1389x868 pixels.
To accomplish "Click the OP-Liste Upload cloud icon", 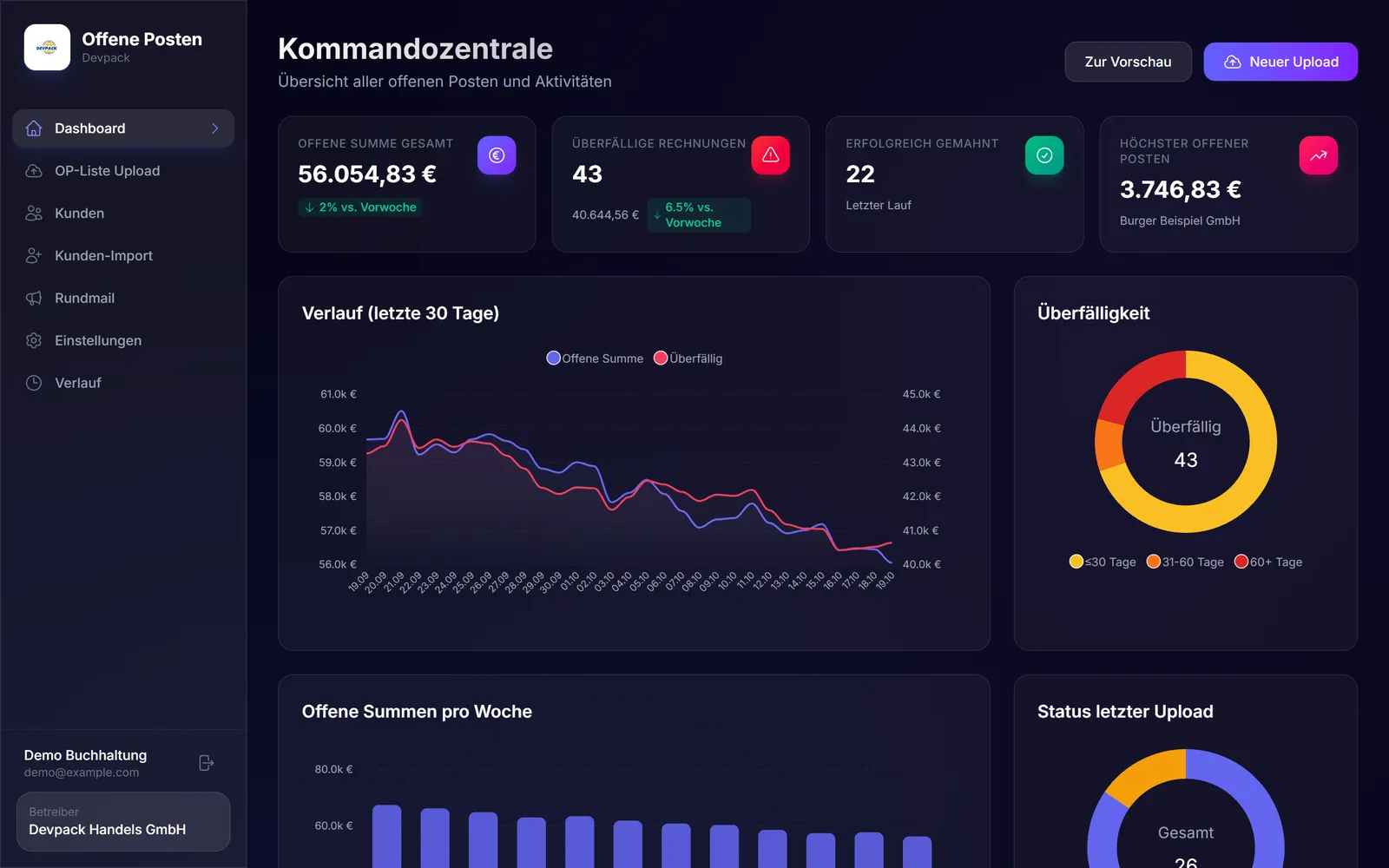I will (x=34, y=171).
